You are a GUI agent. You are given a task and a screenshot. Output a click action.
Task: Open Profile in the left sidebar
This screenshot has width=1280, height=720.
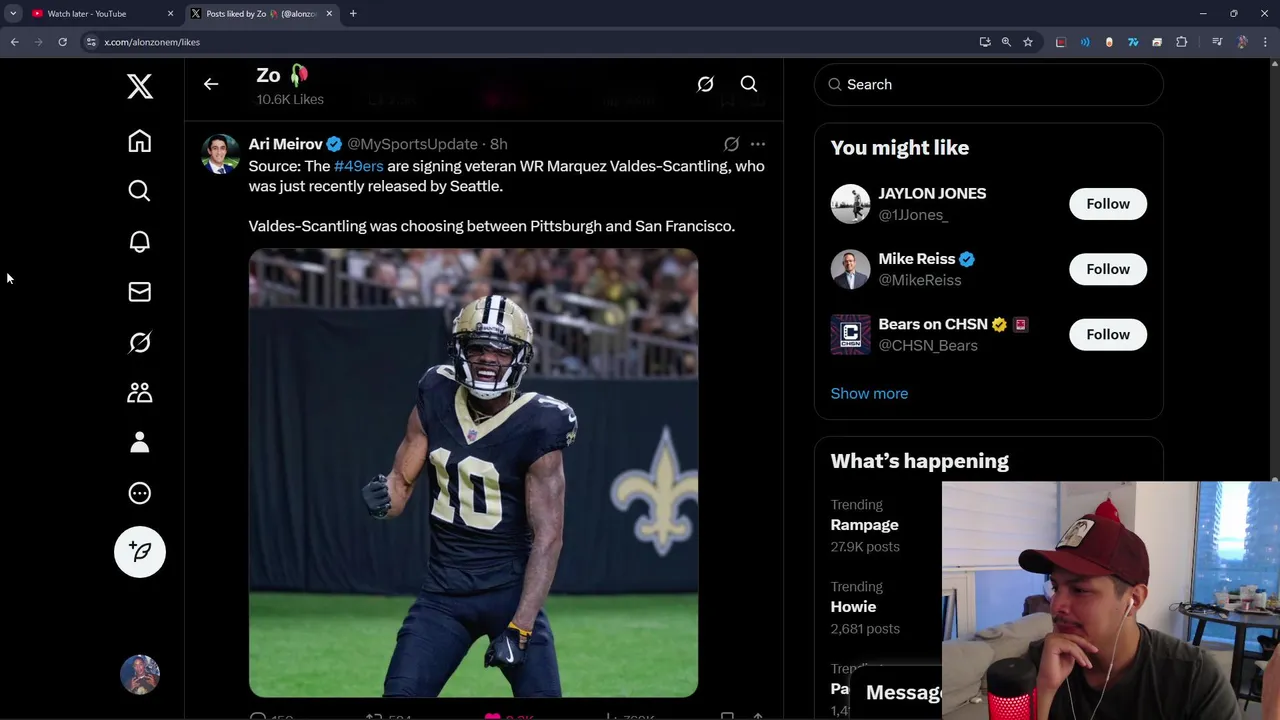(x=140, y=442)
